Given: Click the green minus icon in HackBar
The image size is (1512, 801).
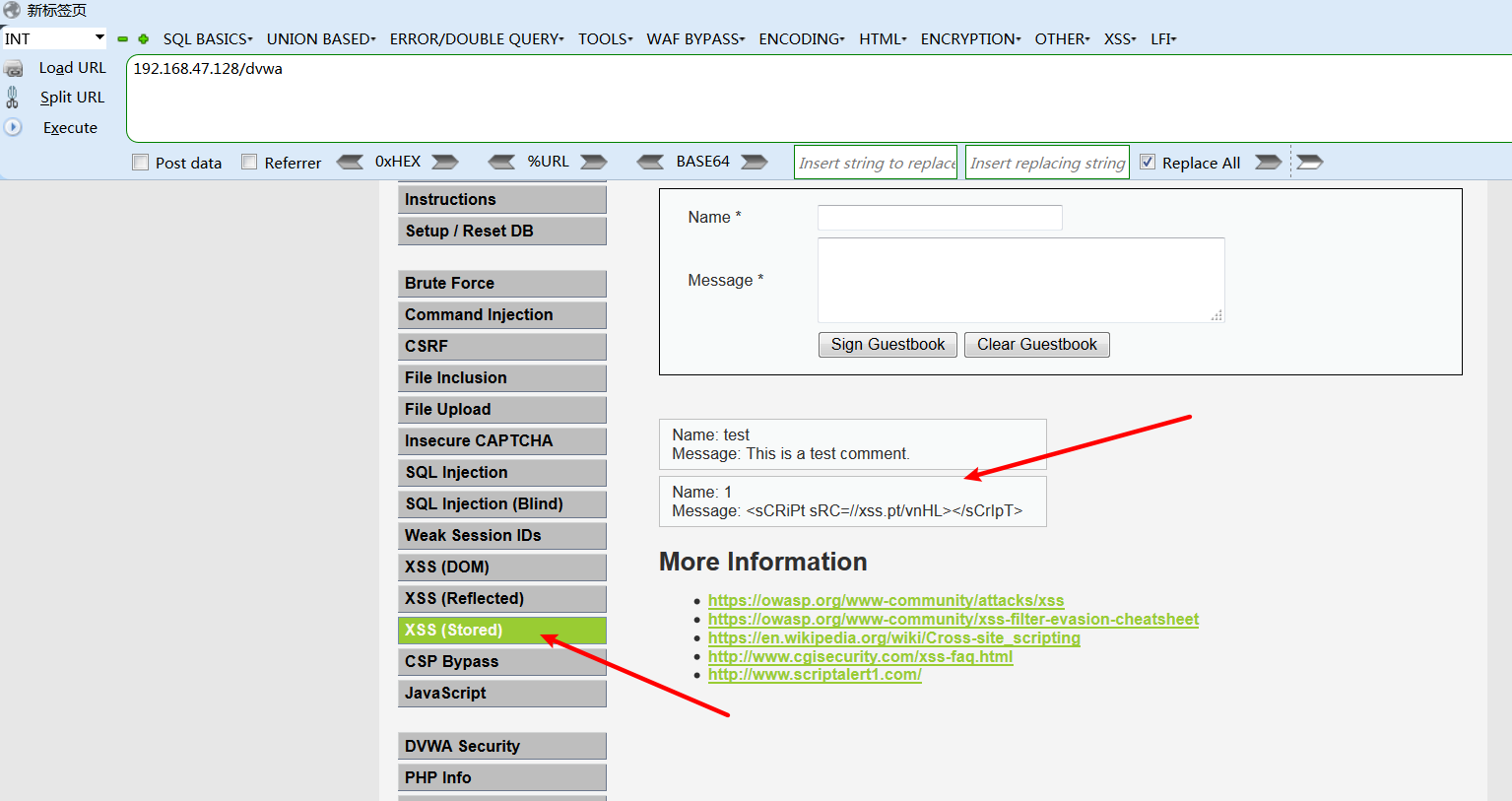Looking at the screenshot, I should pyautogui.click(x=123, y=39).
